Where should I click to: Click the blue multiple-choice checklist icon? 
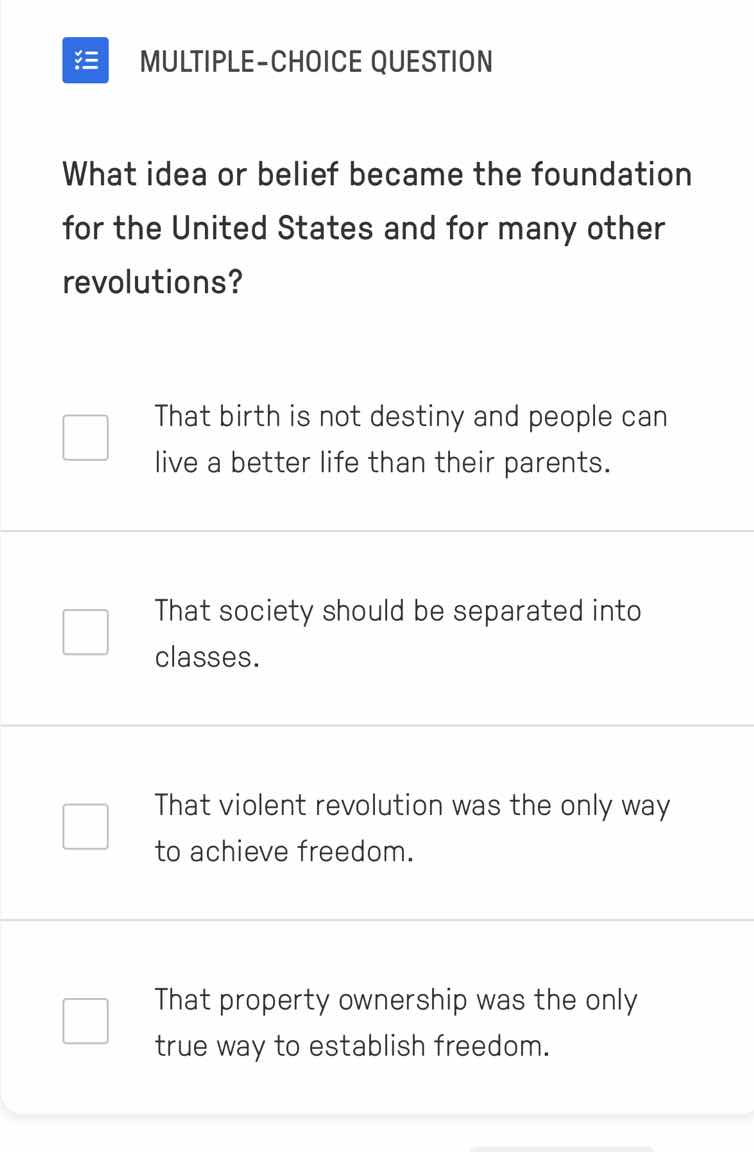coord(85,61)
